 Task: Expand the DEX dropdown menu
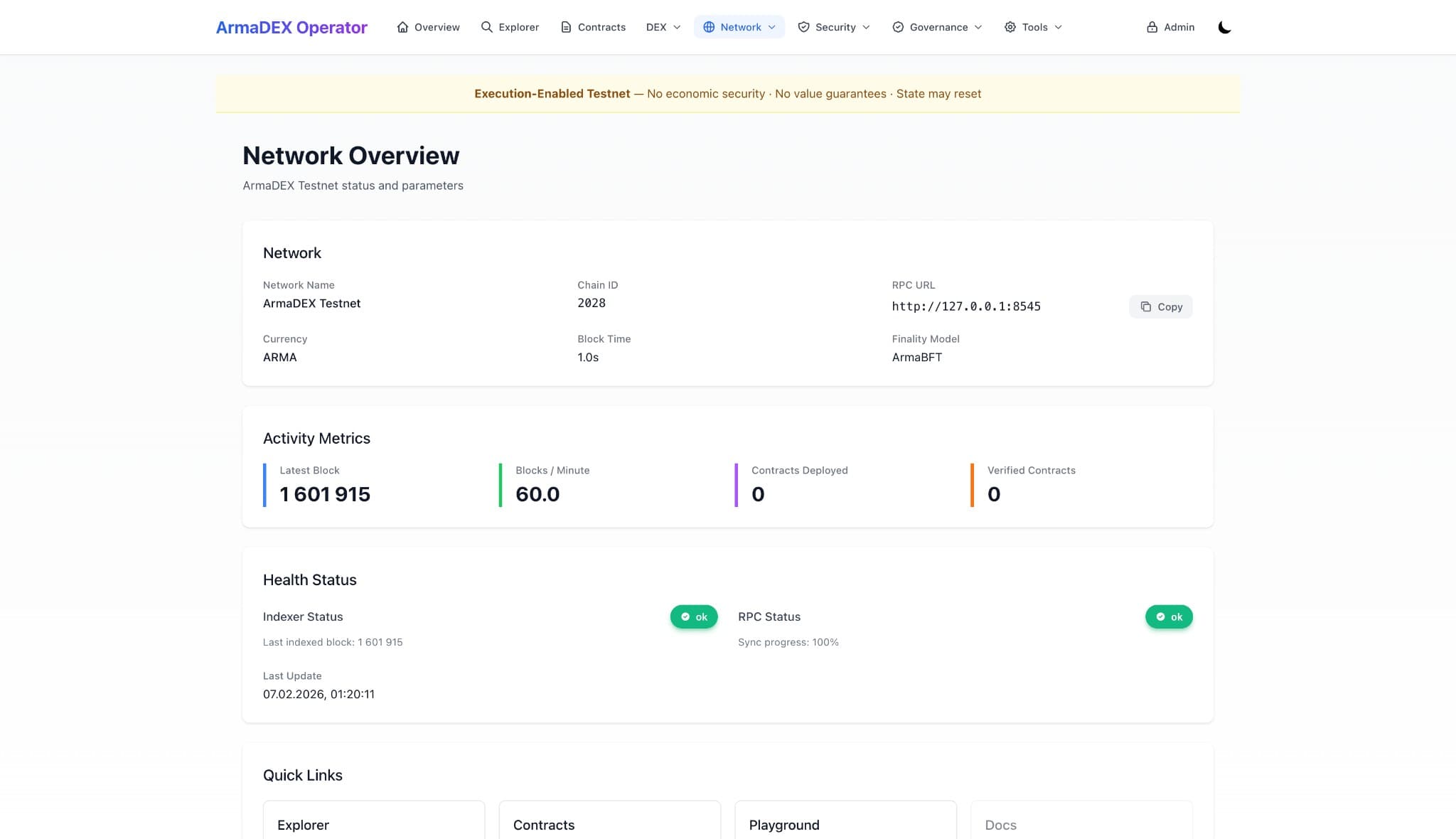click(662, 27)
